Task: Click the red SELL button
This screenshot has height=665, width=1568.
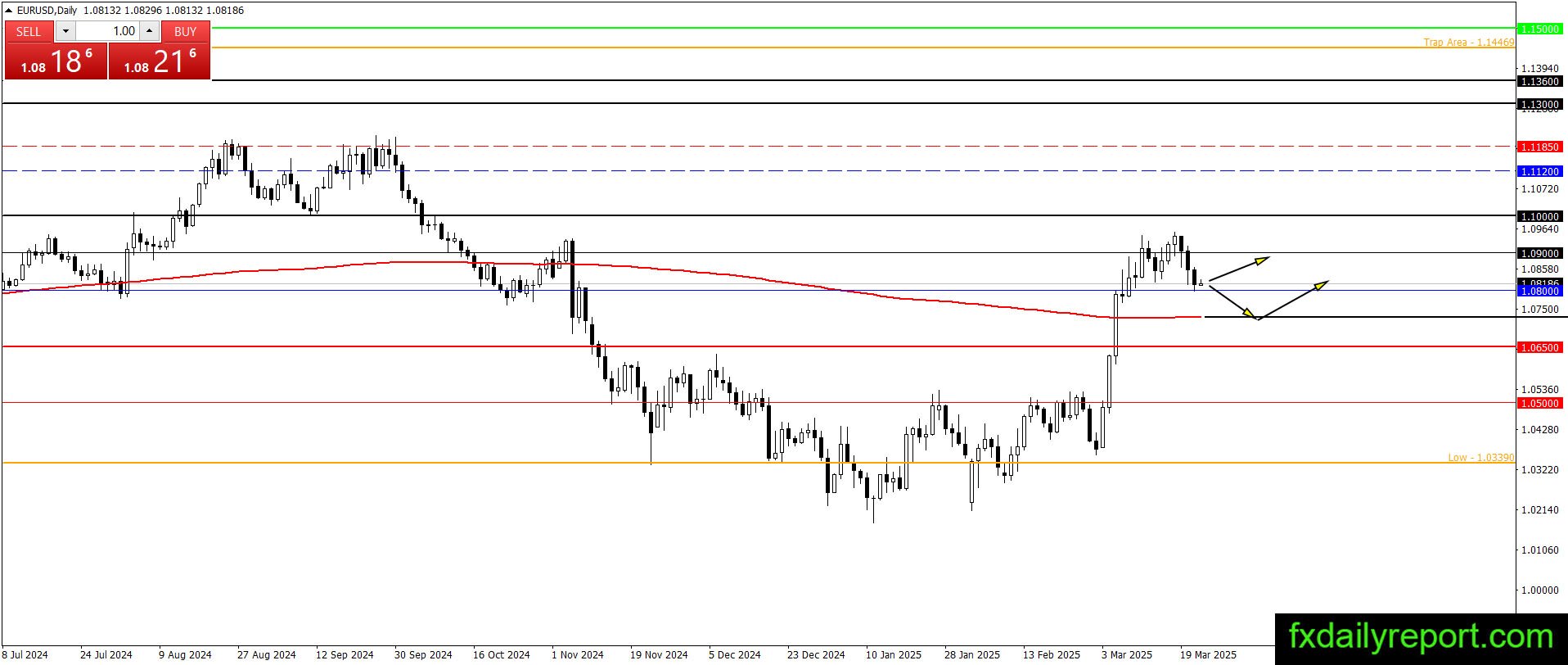Action: pos(29,31)
